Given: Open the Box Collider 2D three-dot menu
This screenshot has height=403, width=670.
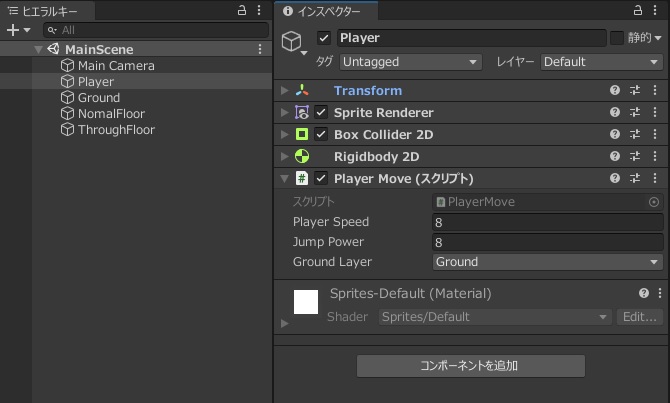Looking at the screenshot, I should pos(655,134).
